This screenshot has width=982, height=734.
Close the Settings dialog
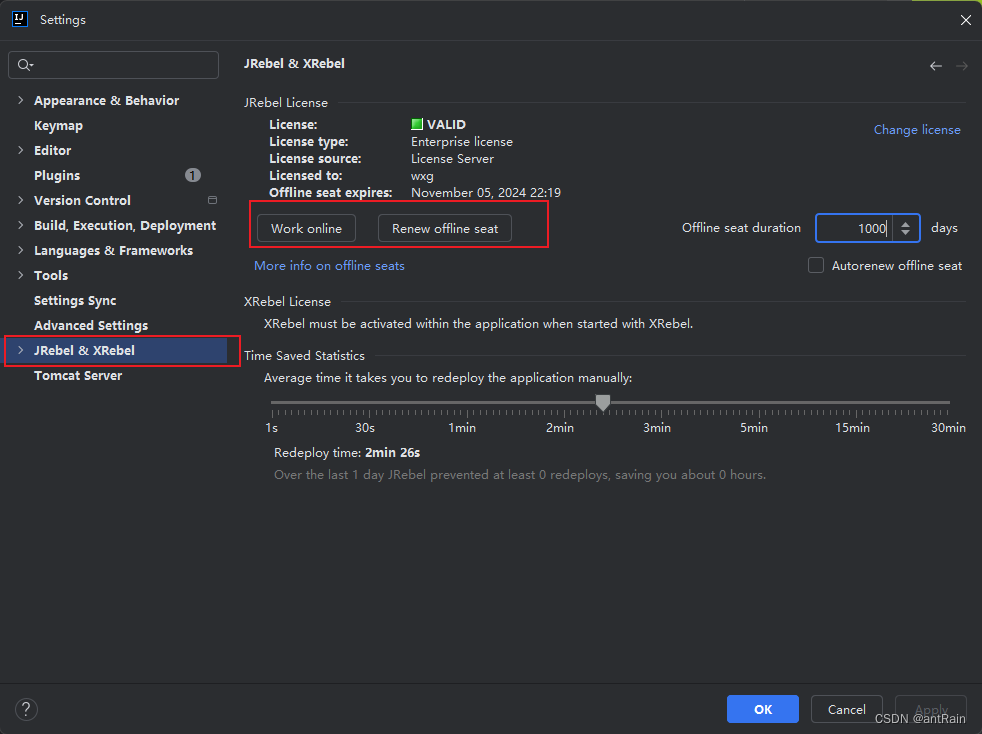(966, 20)
